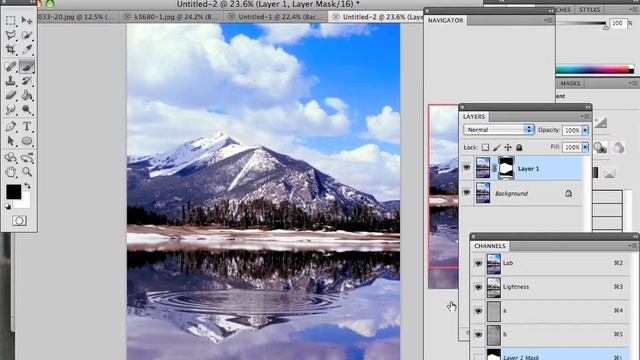The height and width of the screenshot is (360, 640).
Task: Click the Channels panel tab
Action: pos(490,246)
